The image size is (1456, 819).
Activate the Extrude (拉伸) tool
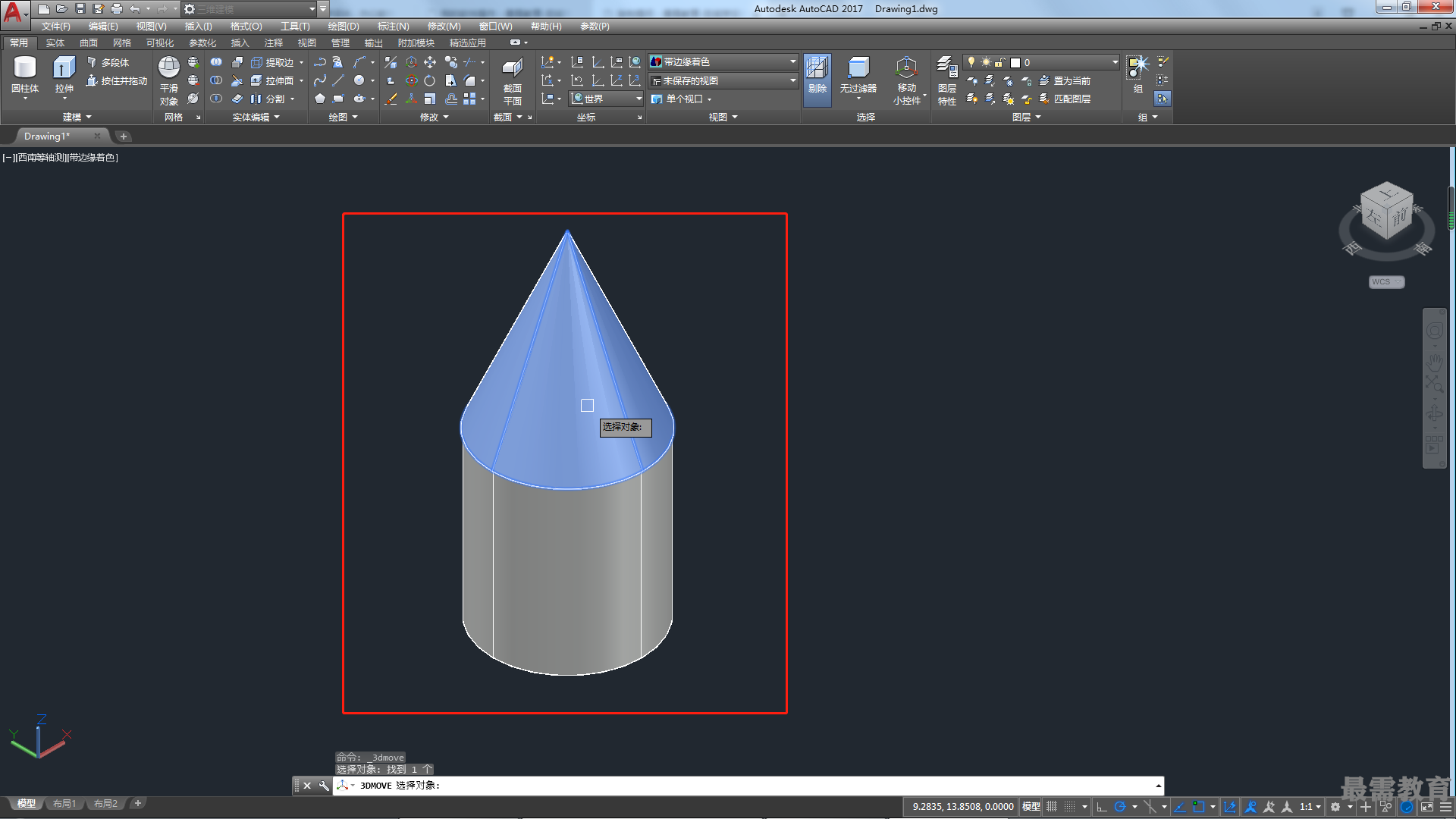[64, 76]
